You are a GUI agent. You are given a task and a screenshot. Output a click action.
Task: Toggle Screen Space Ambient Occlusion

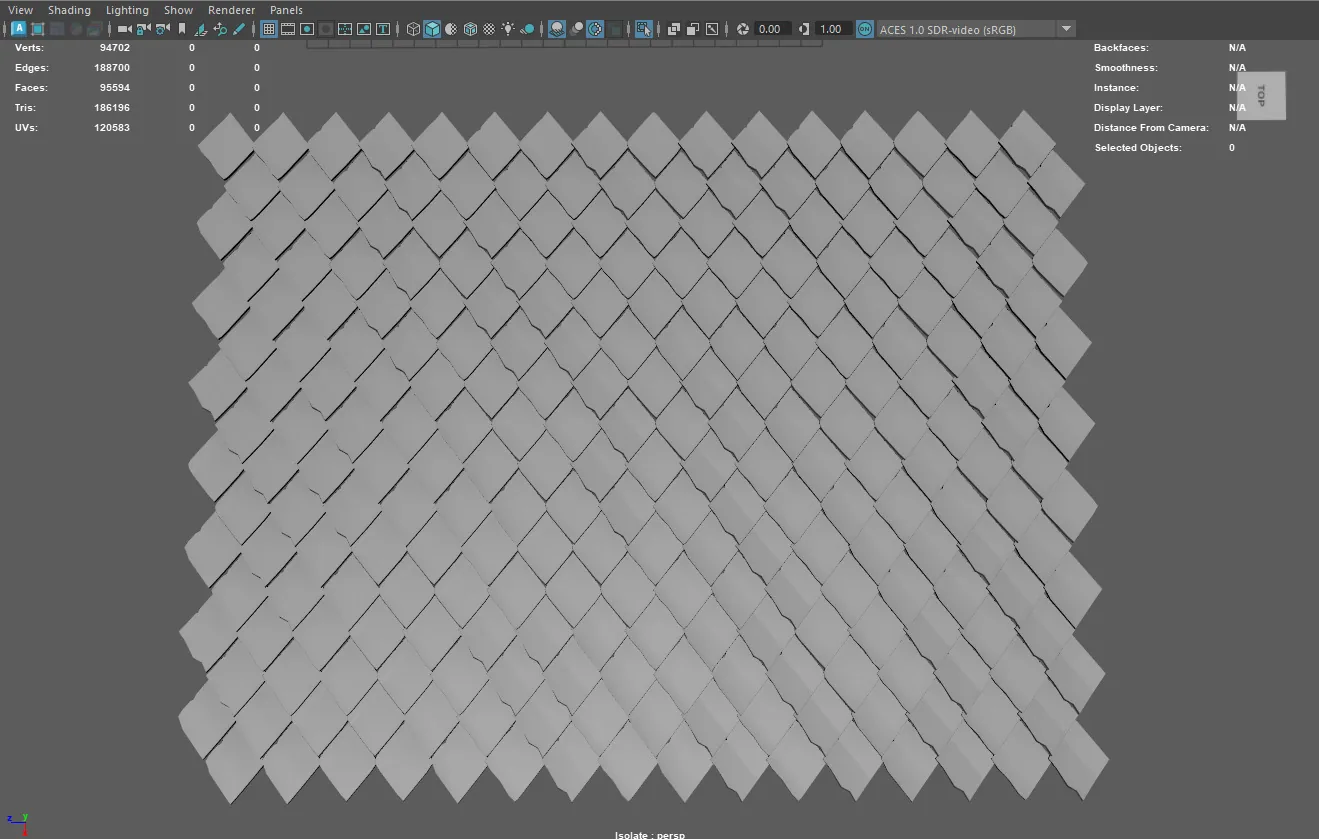[557, 29]
